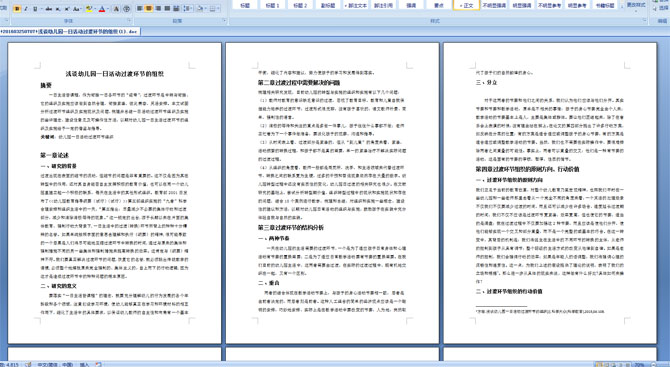Select the center alignment icon
The height and width of the screenshot is (367, 670).
tap(149, 9)
